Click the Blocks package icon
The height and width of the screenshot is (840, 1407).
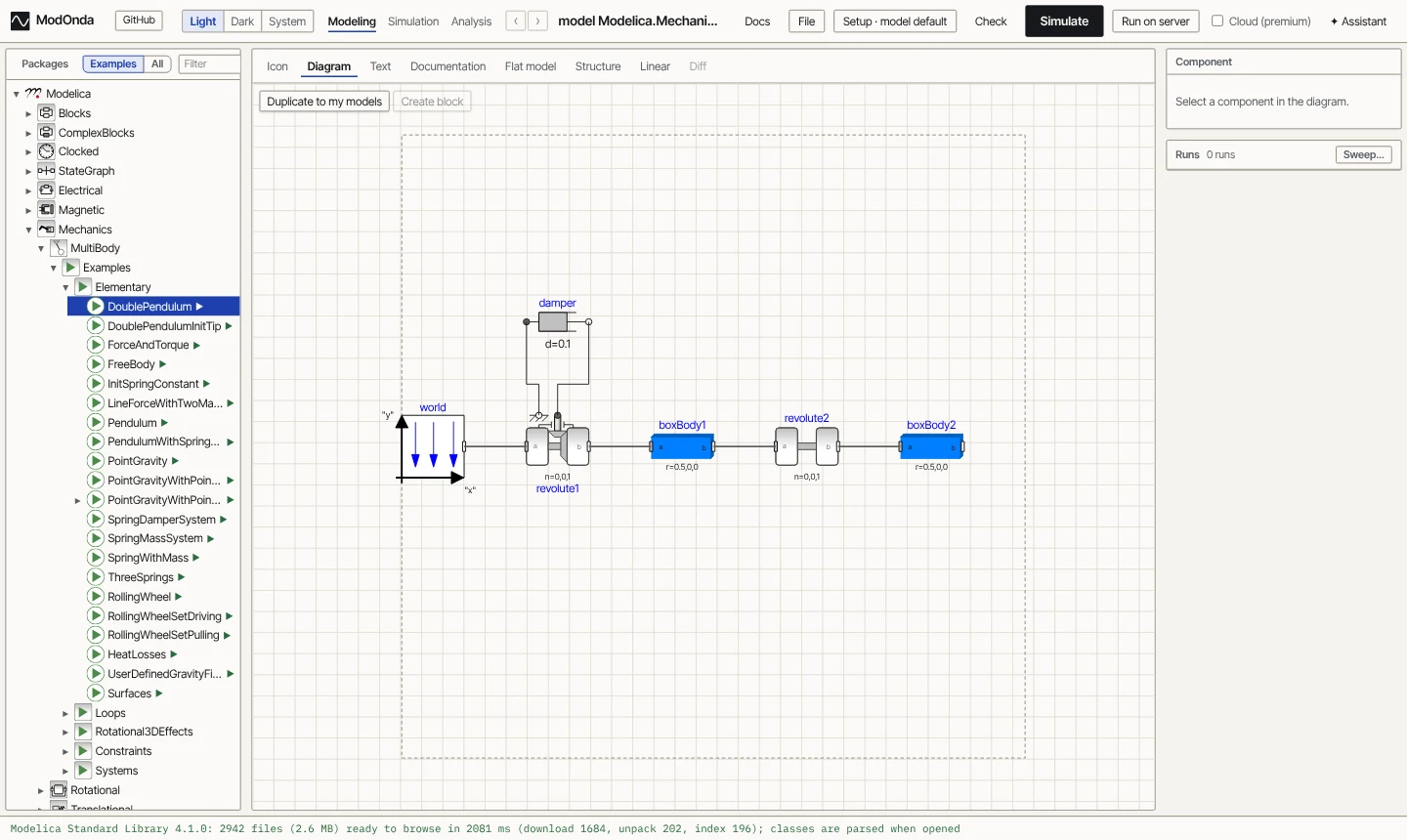(46, 112)
